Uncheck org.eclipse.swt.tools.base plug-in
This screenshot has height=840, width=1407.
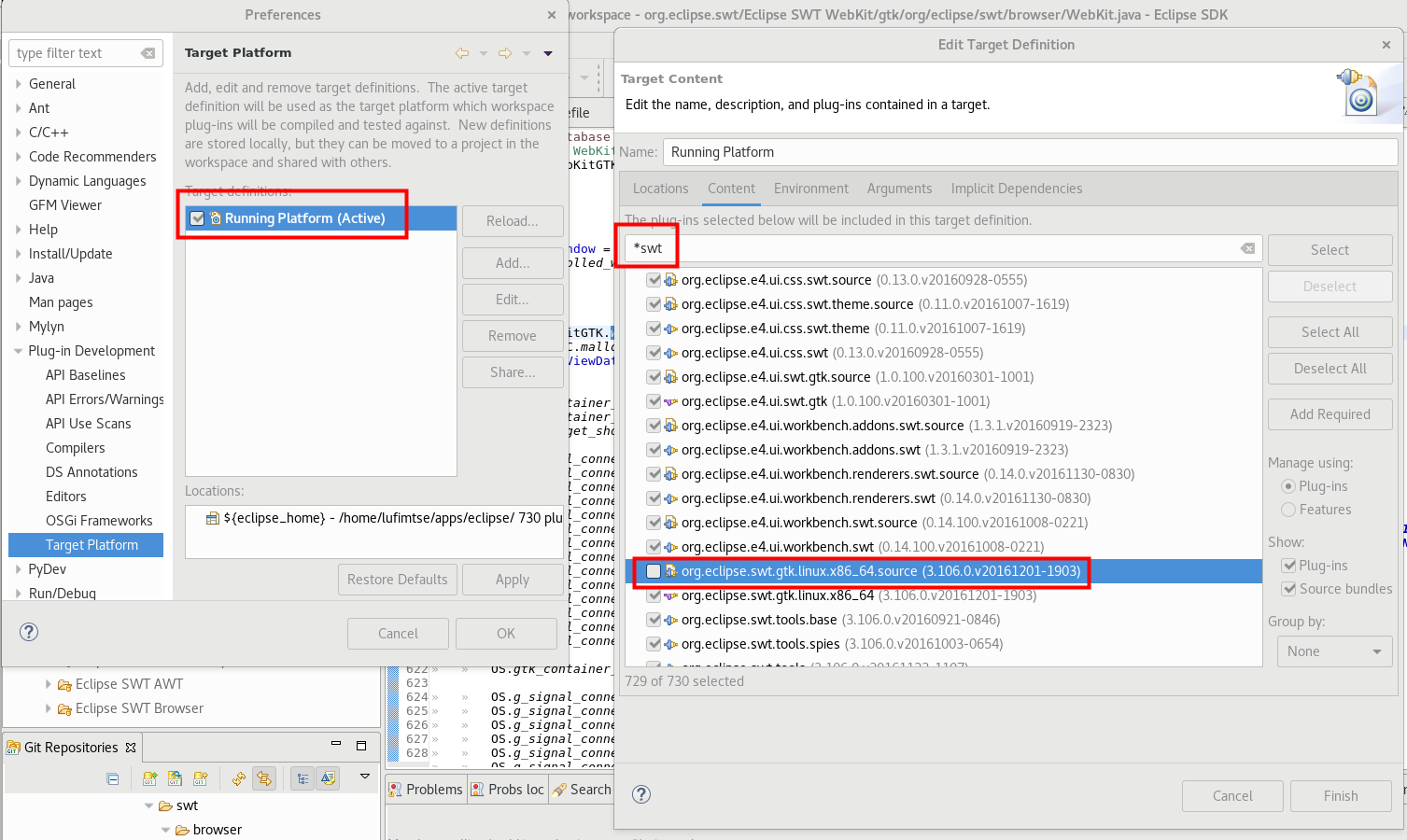click(654, 620)
